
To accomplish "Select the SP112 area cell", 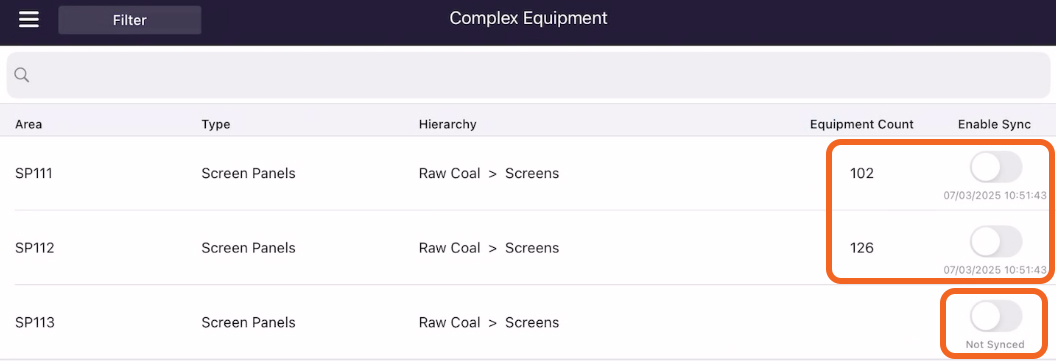I will pyautogui.click(x=34, y=248).
